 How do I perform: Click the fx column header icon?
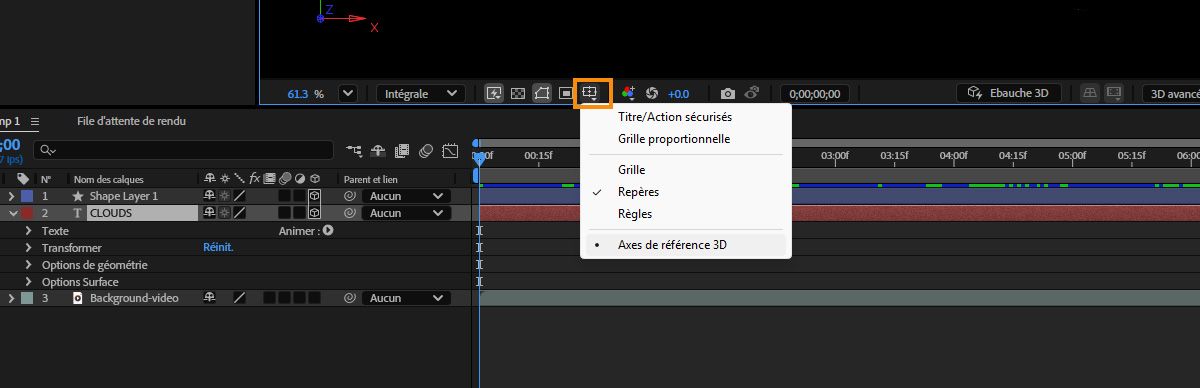click(x=255, y=179)
